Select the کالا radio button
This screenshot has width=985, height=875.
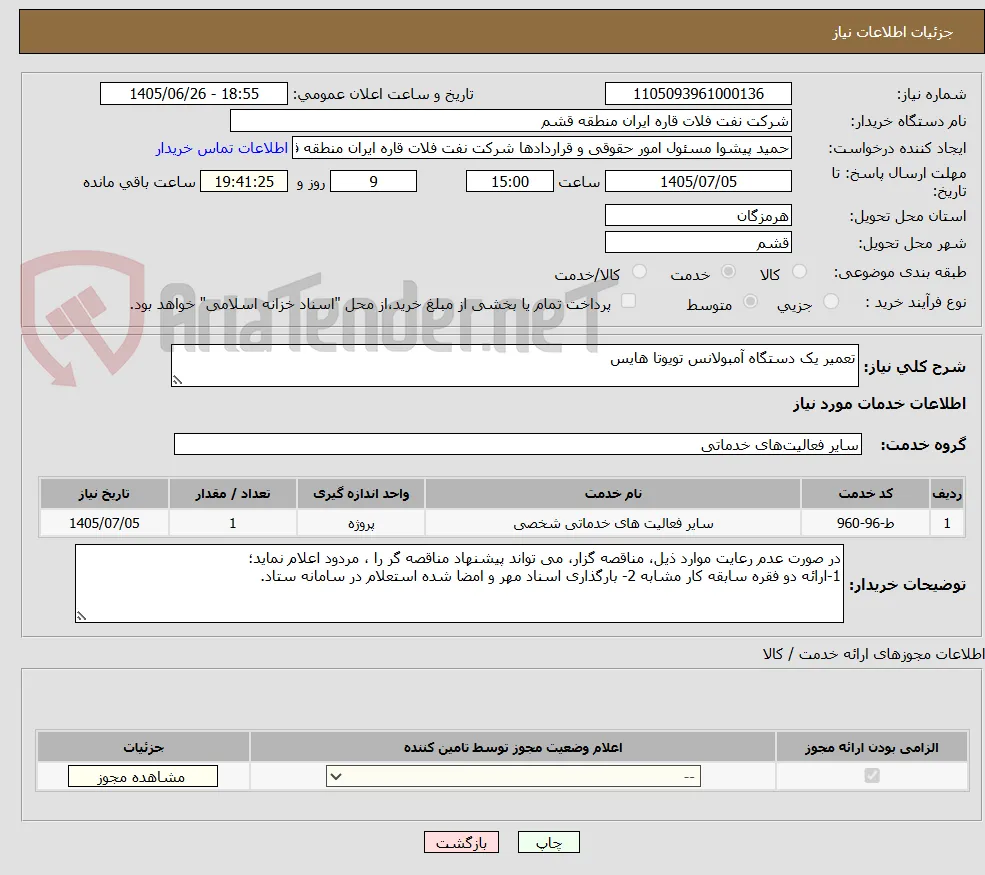click(799, 271)
